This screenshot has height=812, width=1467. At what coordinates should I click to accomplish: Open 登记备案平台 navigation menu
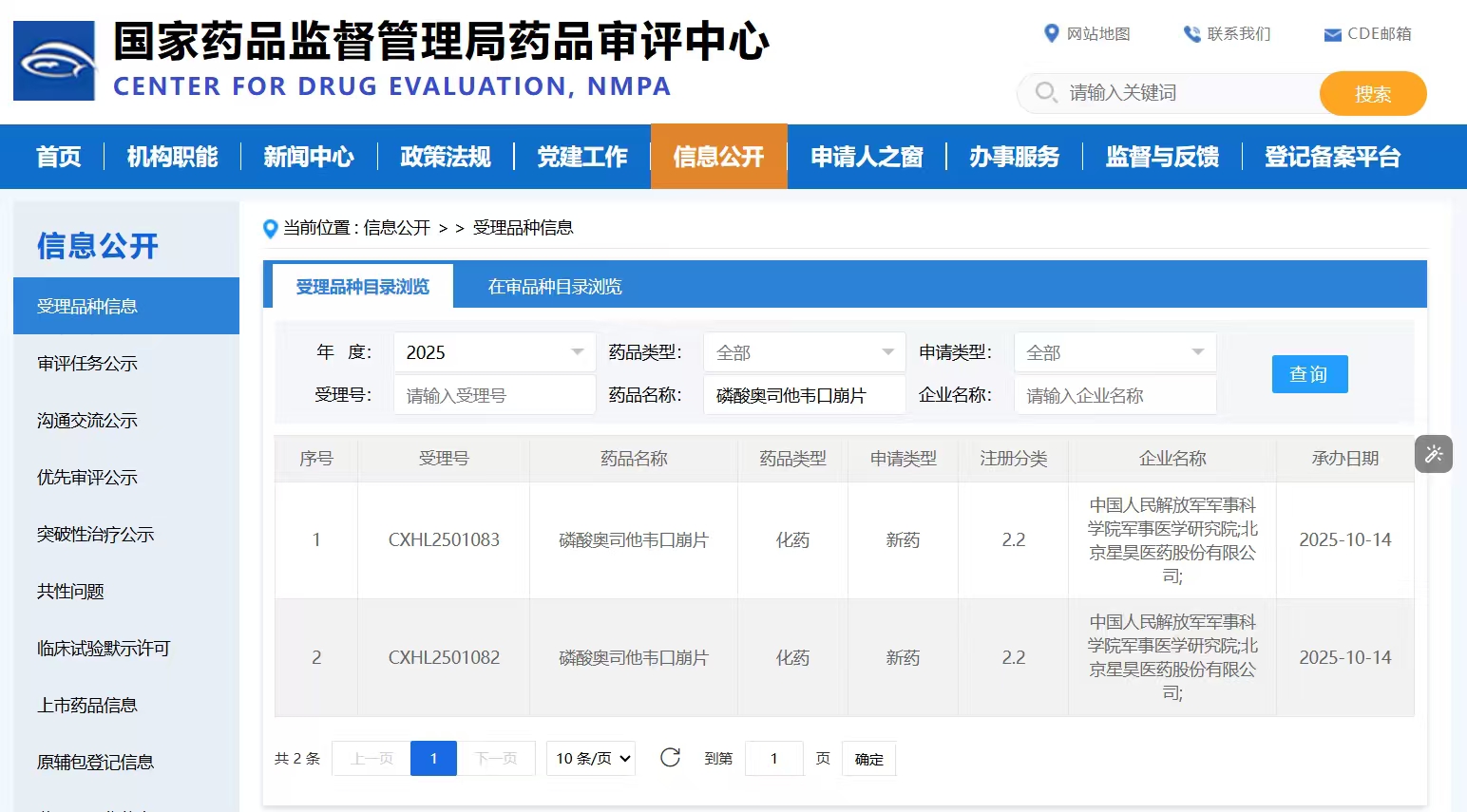tap(1333, 157)
